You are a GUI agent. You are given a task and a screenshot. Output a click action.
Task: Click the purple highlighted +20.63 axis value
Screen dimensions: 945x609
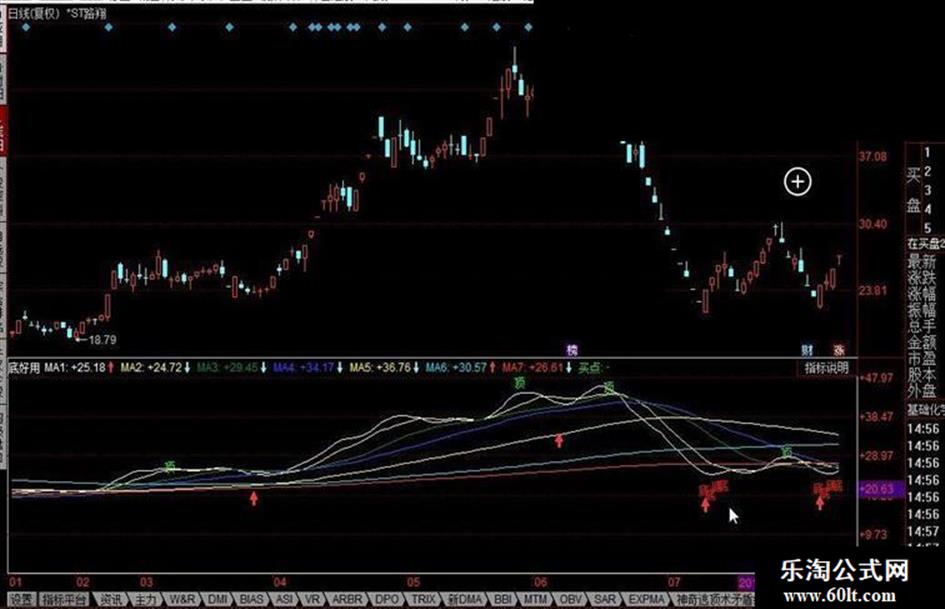(881, 489)
